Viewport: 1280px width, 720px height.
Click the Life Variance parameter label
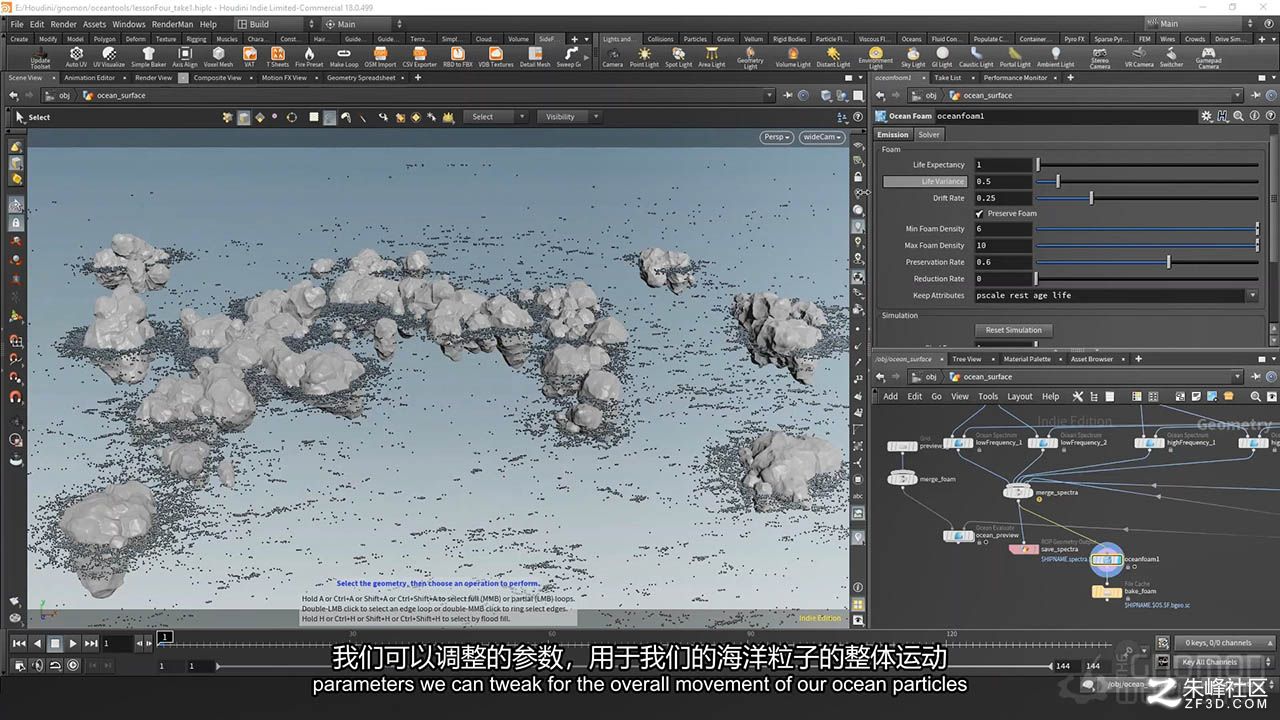tap(925, 181)
